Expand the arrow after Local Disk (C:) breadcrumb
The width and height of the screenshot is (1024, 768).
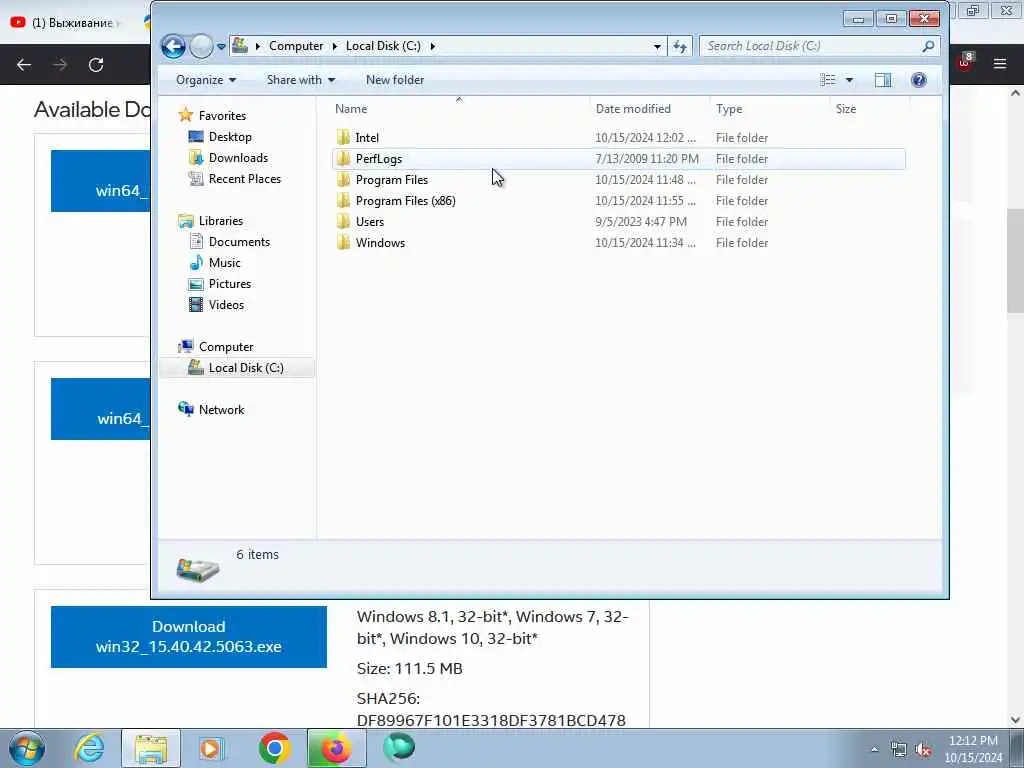432,46
